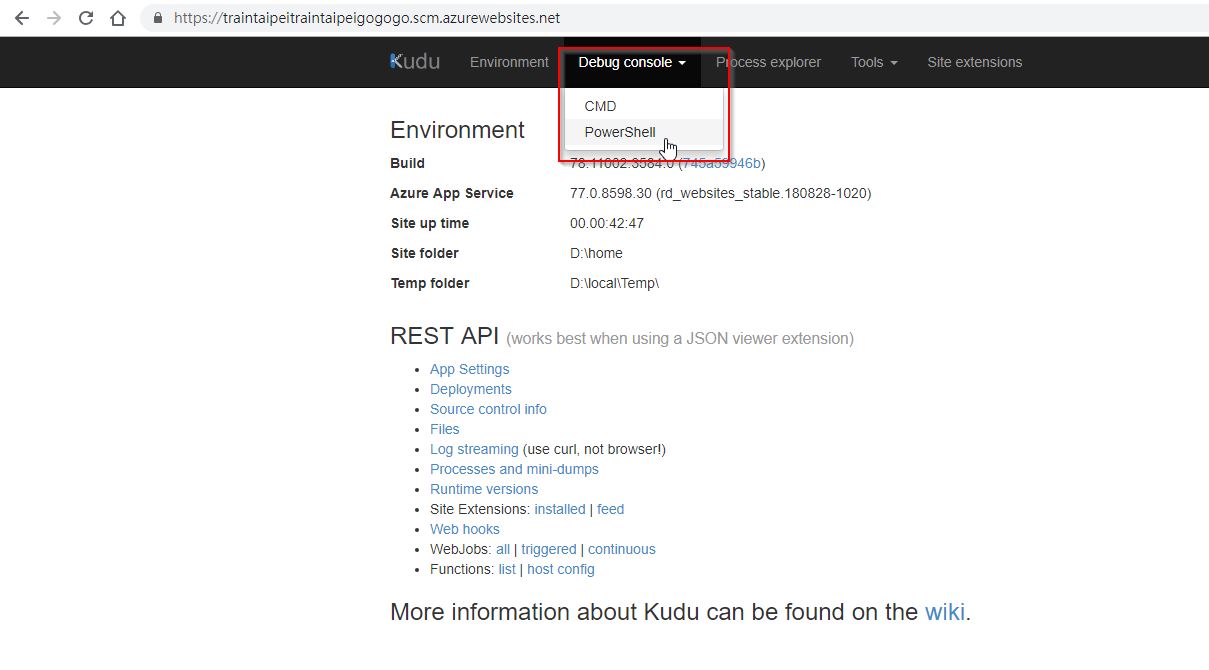
Task: Go to browser home page icon
Action: tap(118, 18)
